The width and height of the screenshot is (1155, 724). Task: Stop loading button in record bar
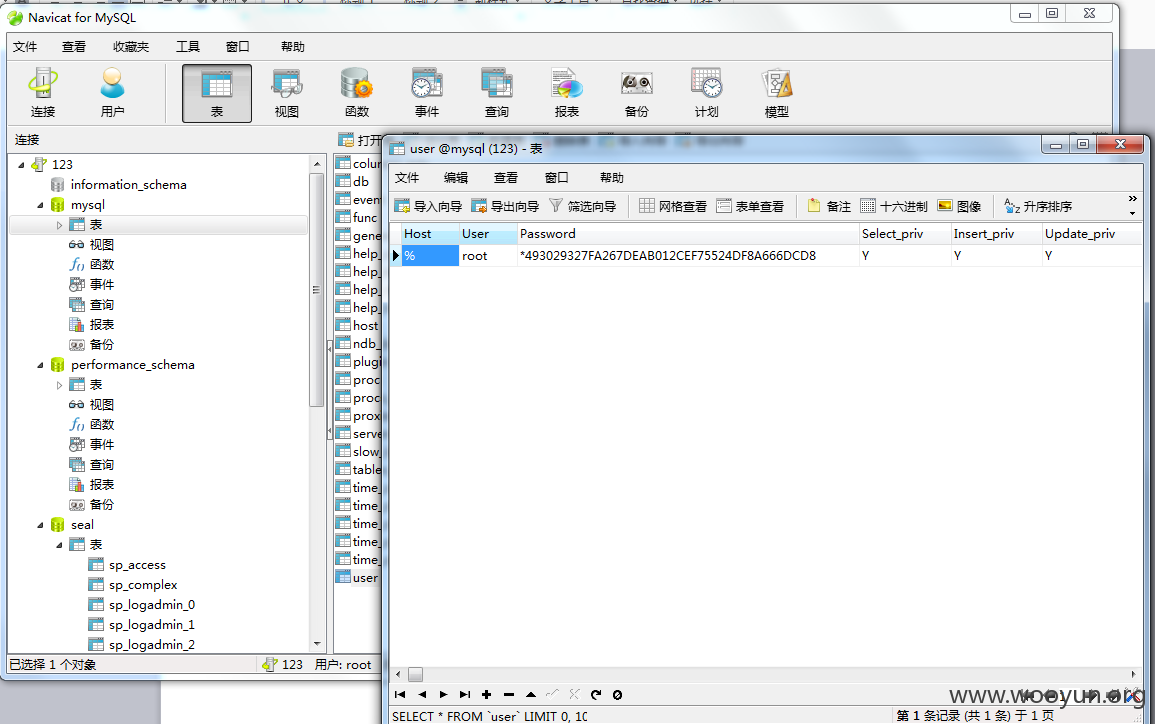(617, 695)
